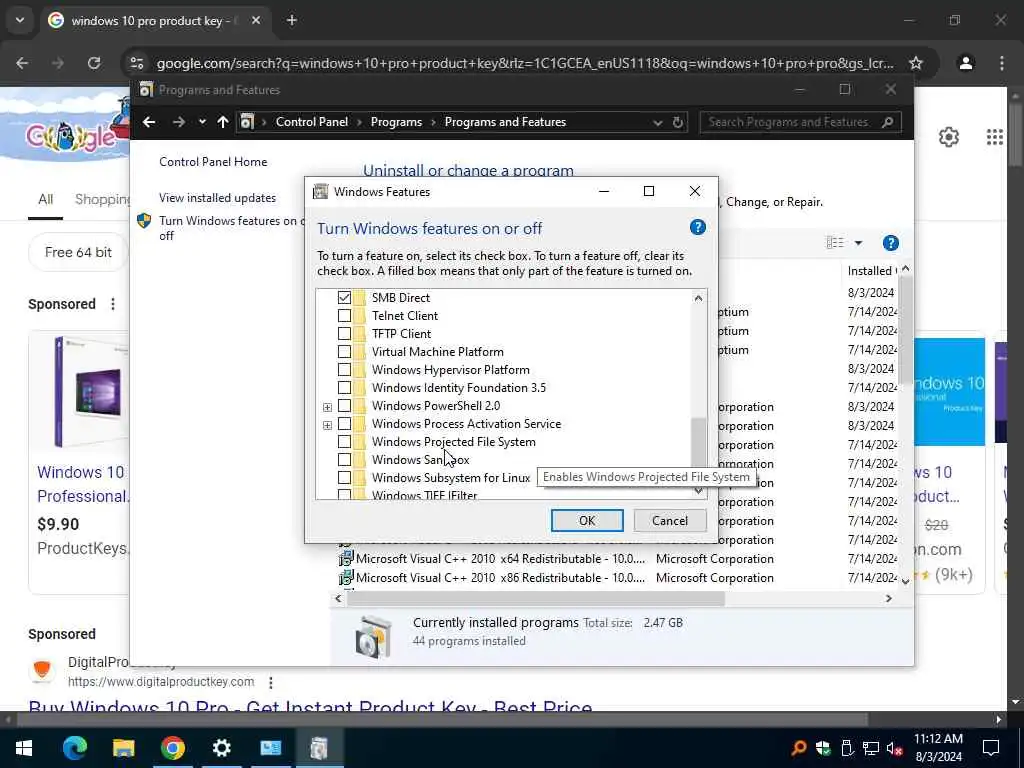Open options for Sponsored section

tap(112, 304)
